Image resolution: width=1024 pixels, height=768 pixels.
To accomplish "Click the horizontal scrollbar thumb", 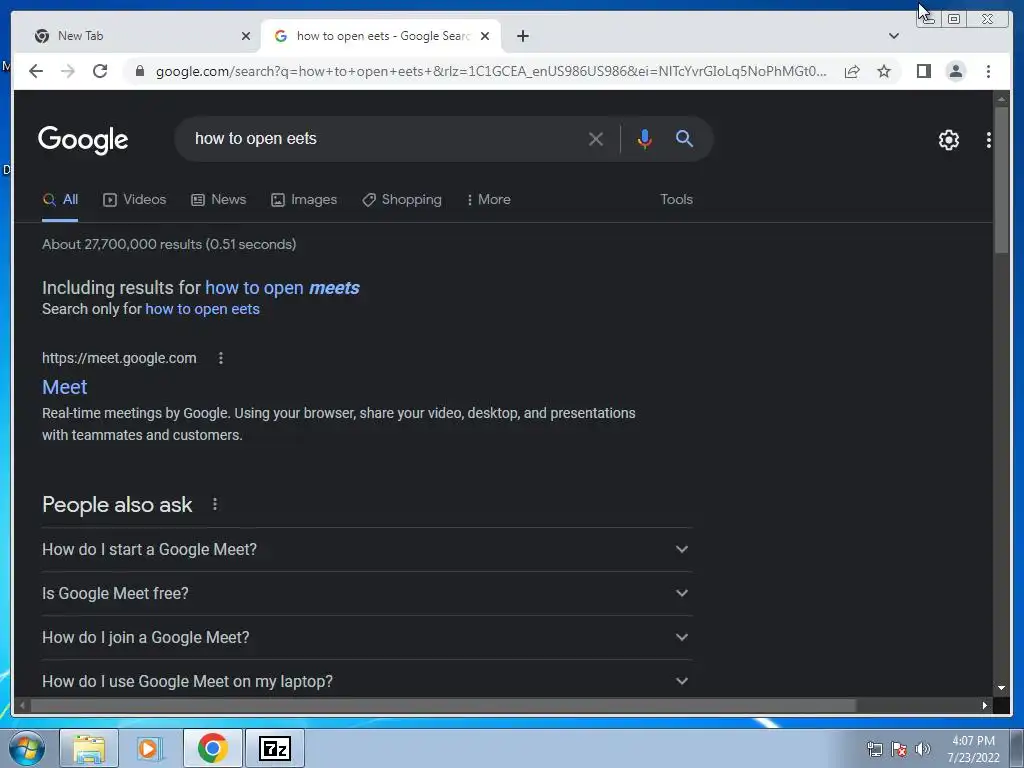I will coord(443,705).
